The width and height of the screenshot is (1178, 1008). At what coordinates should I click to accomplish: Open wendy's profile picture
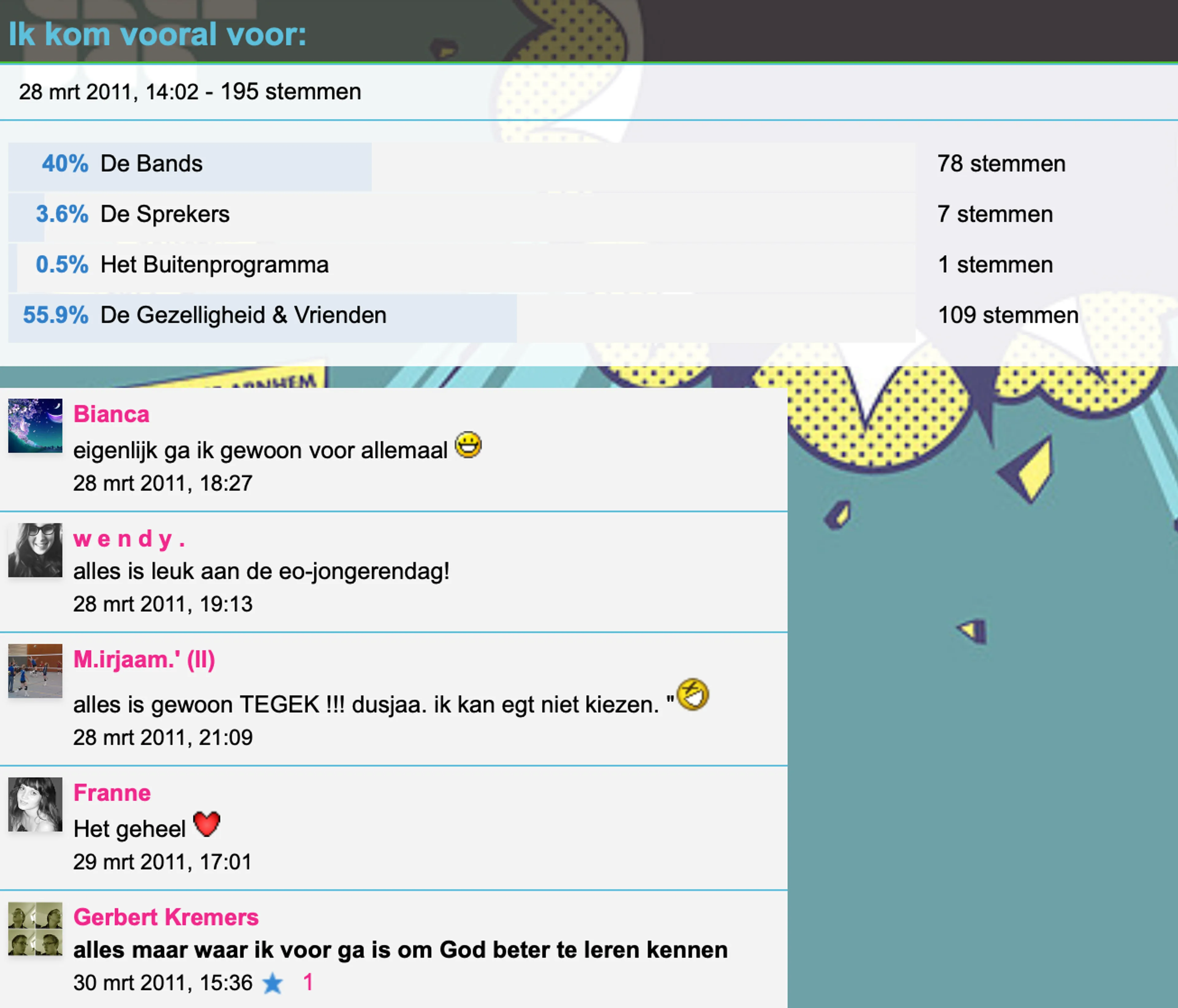tap(35, 550)
